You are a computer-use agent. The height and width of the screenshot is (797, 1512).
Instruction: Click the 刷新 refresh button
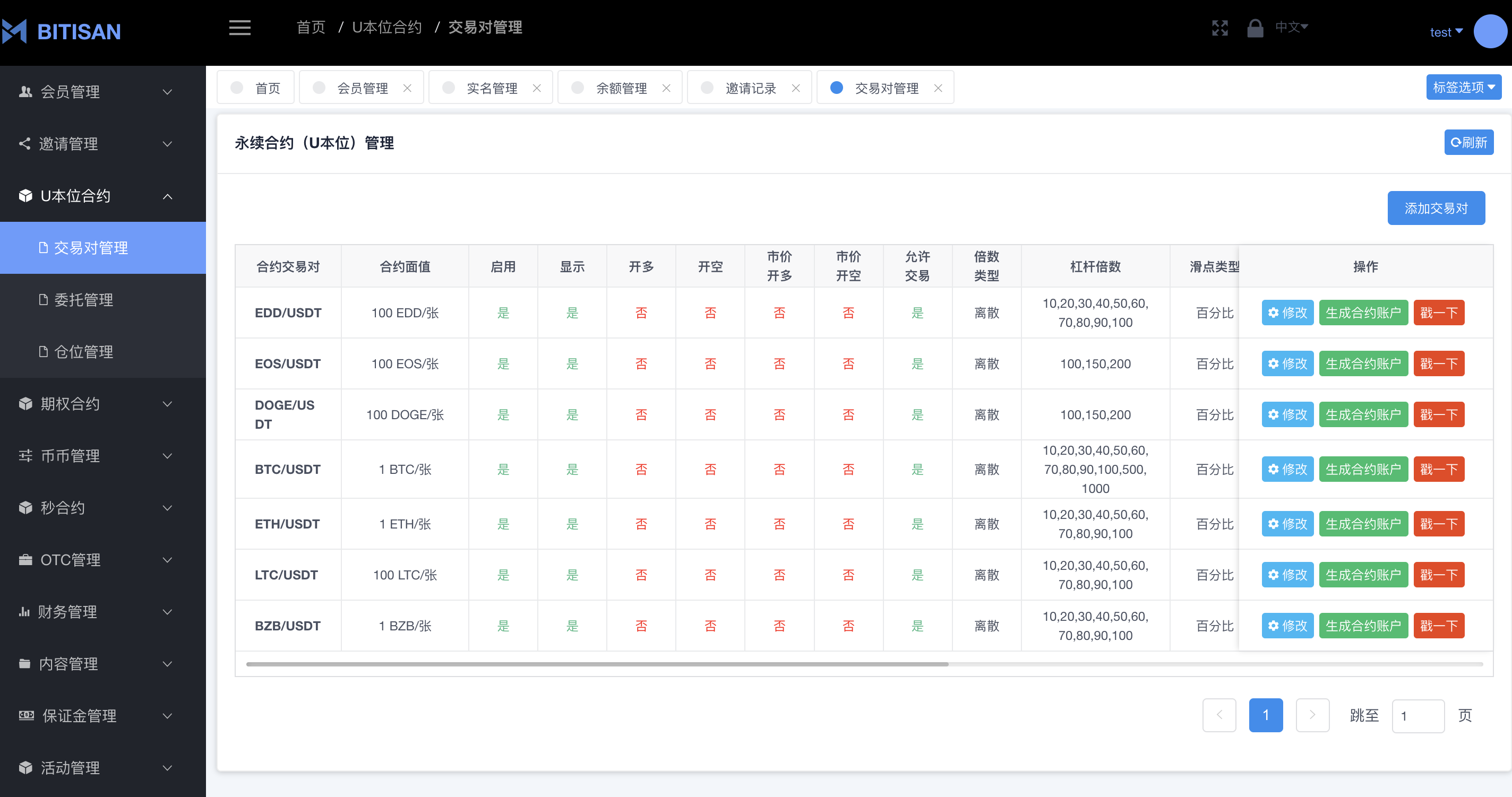1468,143
